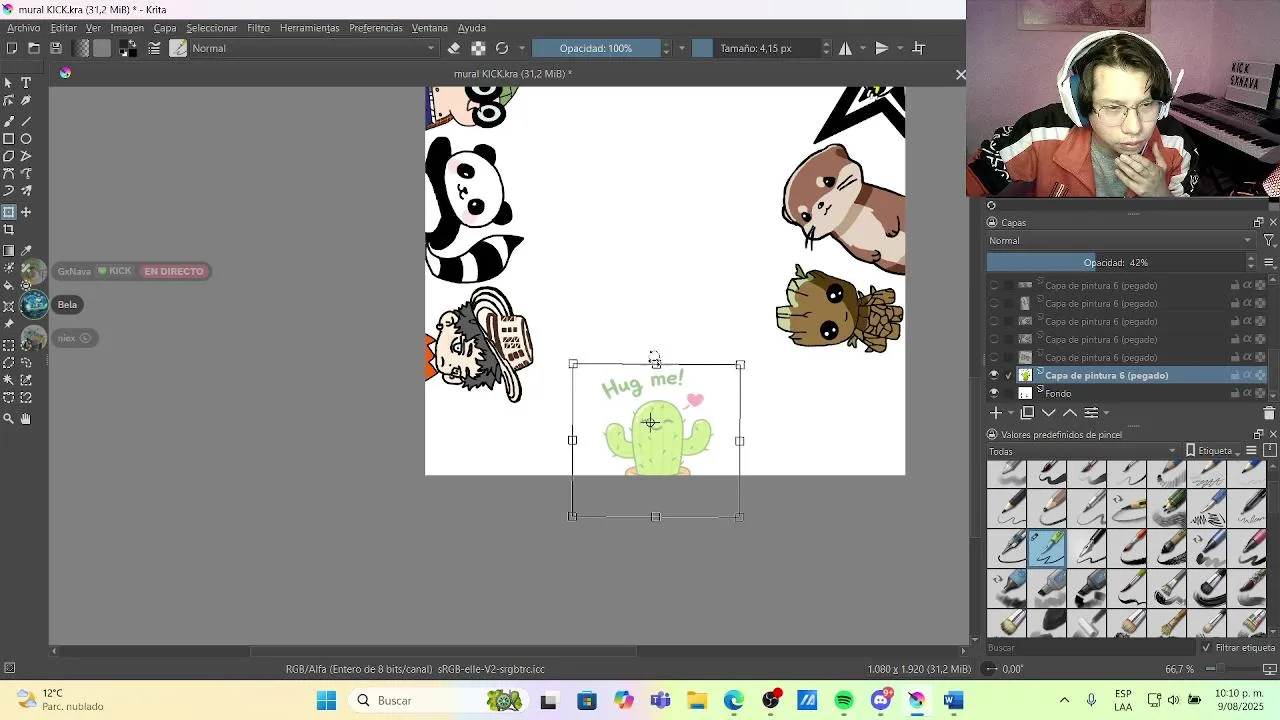Move layer up arrow in Capas
Viewport: 1280px width, 720px height.
(x=1070, y=413)
